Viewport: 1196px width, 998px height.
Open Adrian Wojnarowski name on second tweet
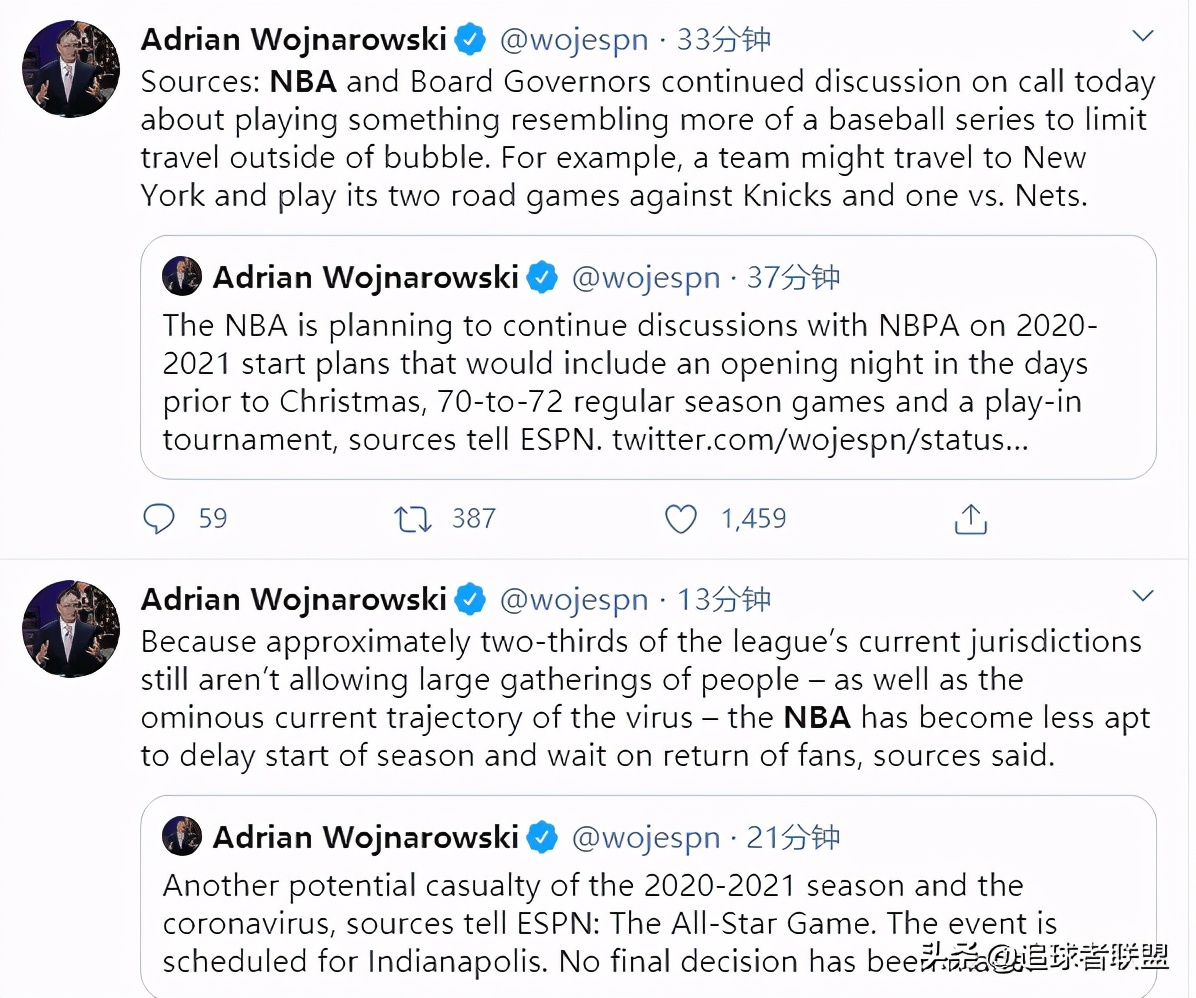tap(294, 600)
